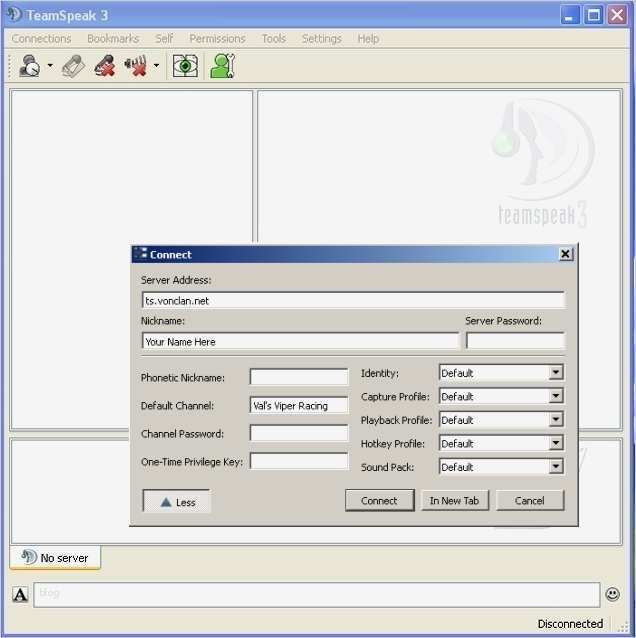Expand the Capture Profile dropdown
The width and height of the screenshot is (636, 638).
[555, 396]
